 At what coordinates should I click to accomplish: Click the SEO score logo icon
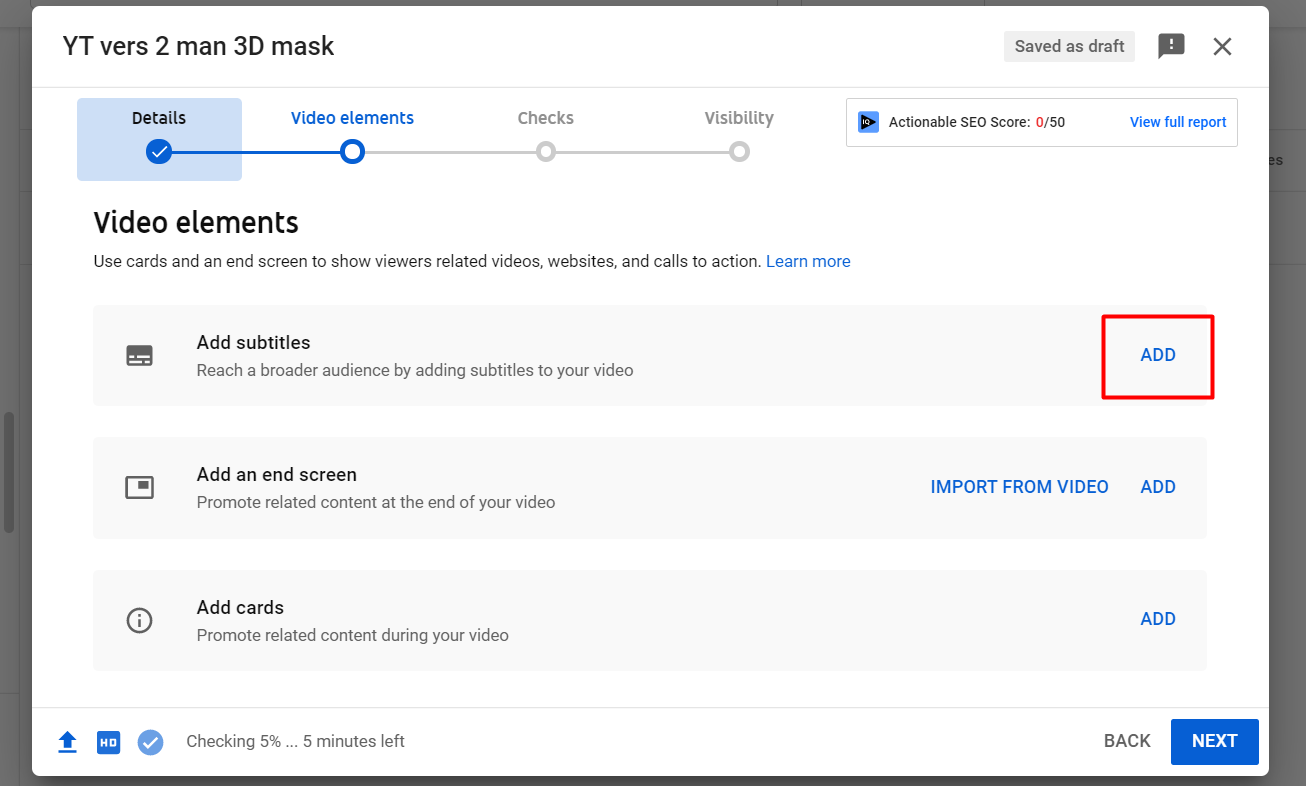(868, 122)
